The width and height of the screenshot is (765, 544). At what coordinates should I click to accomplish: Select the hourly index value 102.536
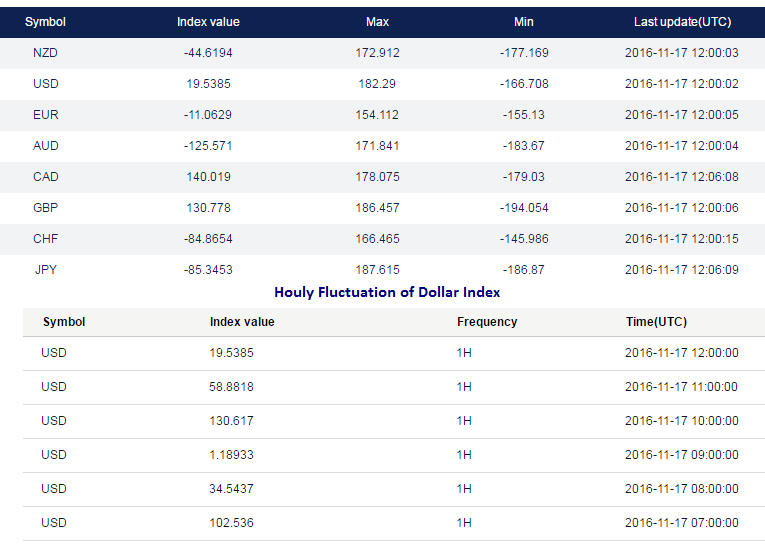coord(232,523)
